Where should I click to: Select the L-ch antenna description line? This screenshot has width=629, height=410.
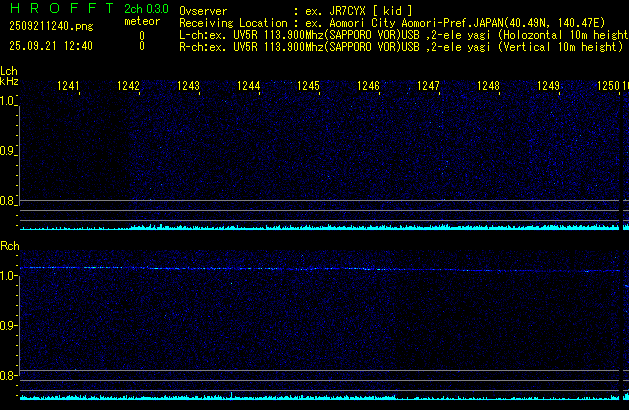(x=400, y=34)
